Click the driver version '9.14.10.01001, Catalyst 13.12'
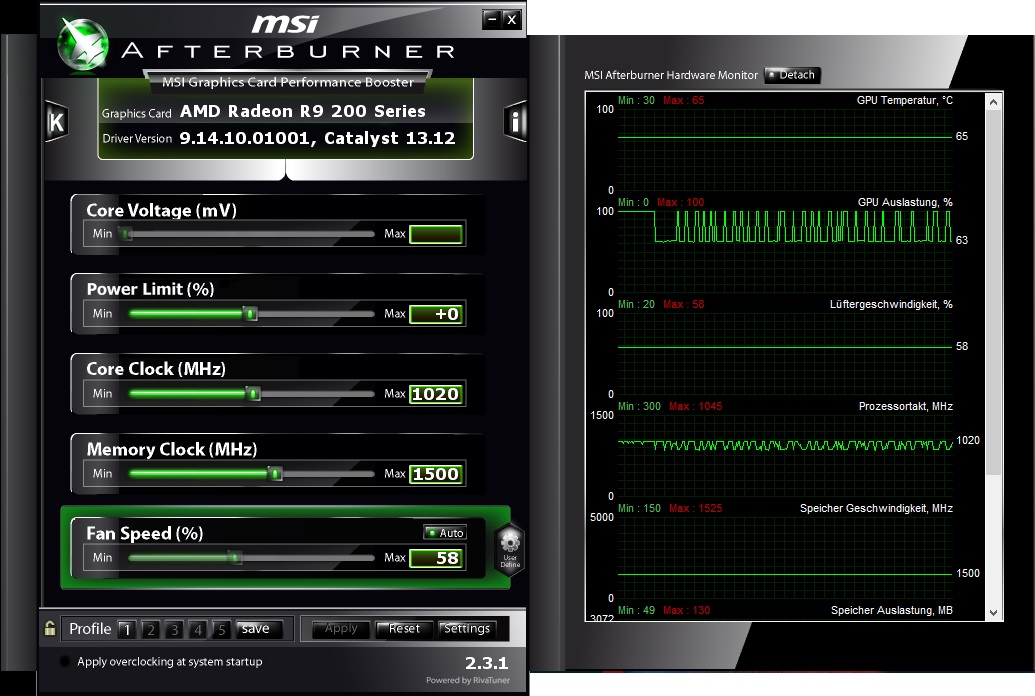The width and height of the screenshot is (1035, 696). coord(317,138)
